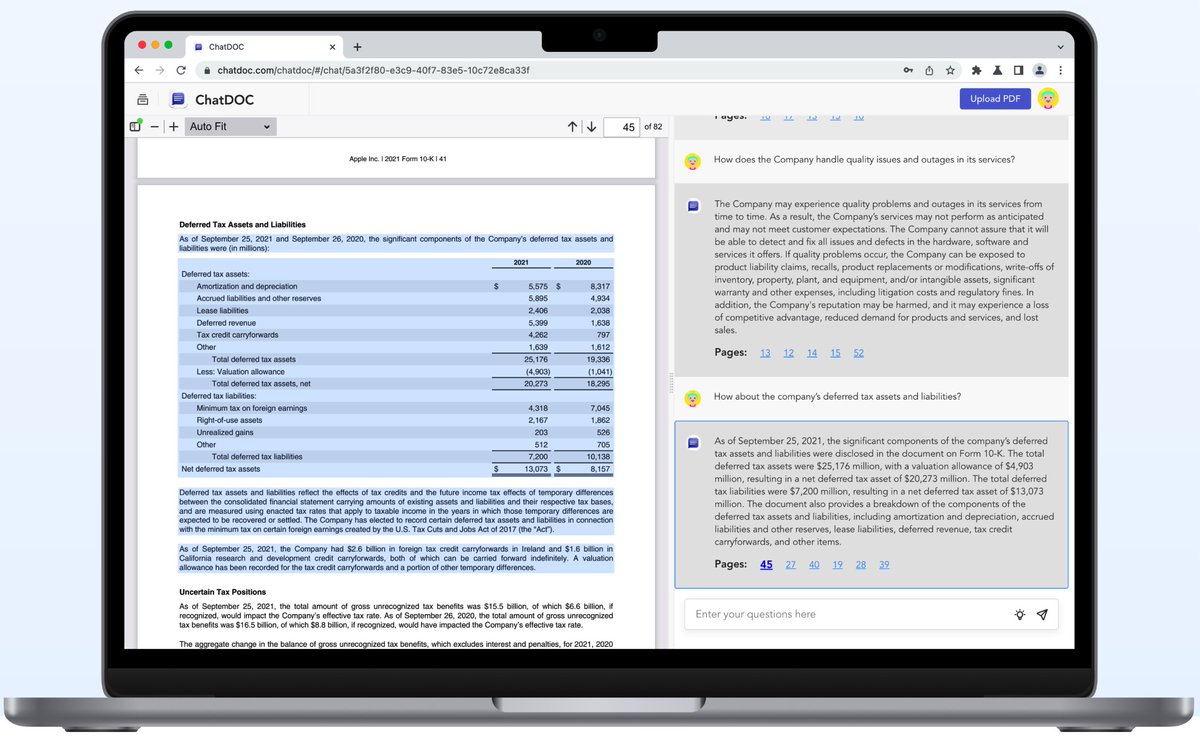The width and height of the screenshot is (1200, 741).
Task: Open page 40 link in the deferred tax answer
Action: click(x=814, y=565)
